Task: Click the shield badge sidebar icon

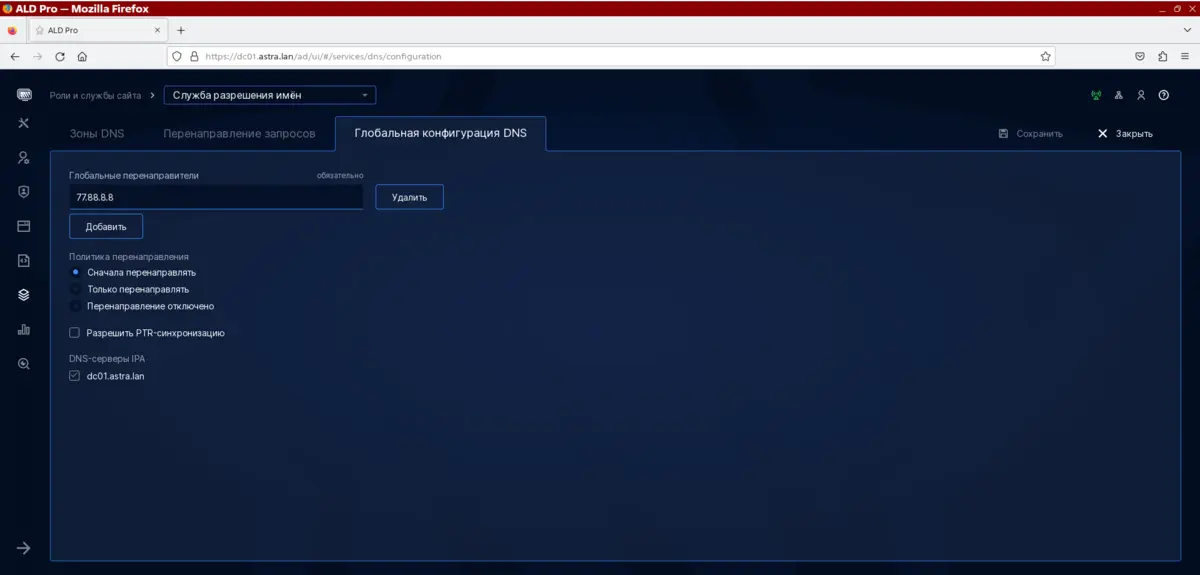Action: [24, 192]
